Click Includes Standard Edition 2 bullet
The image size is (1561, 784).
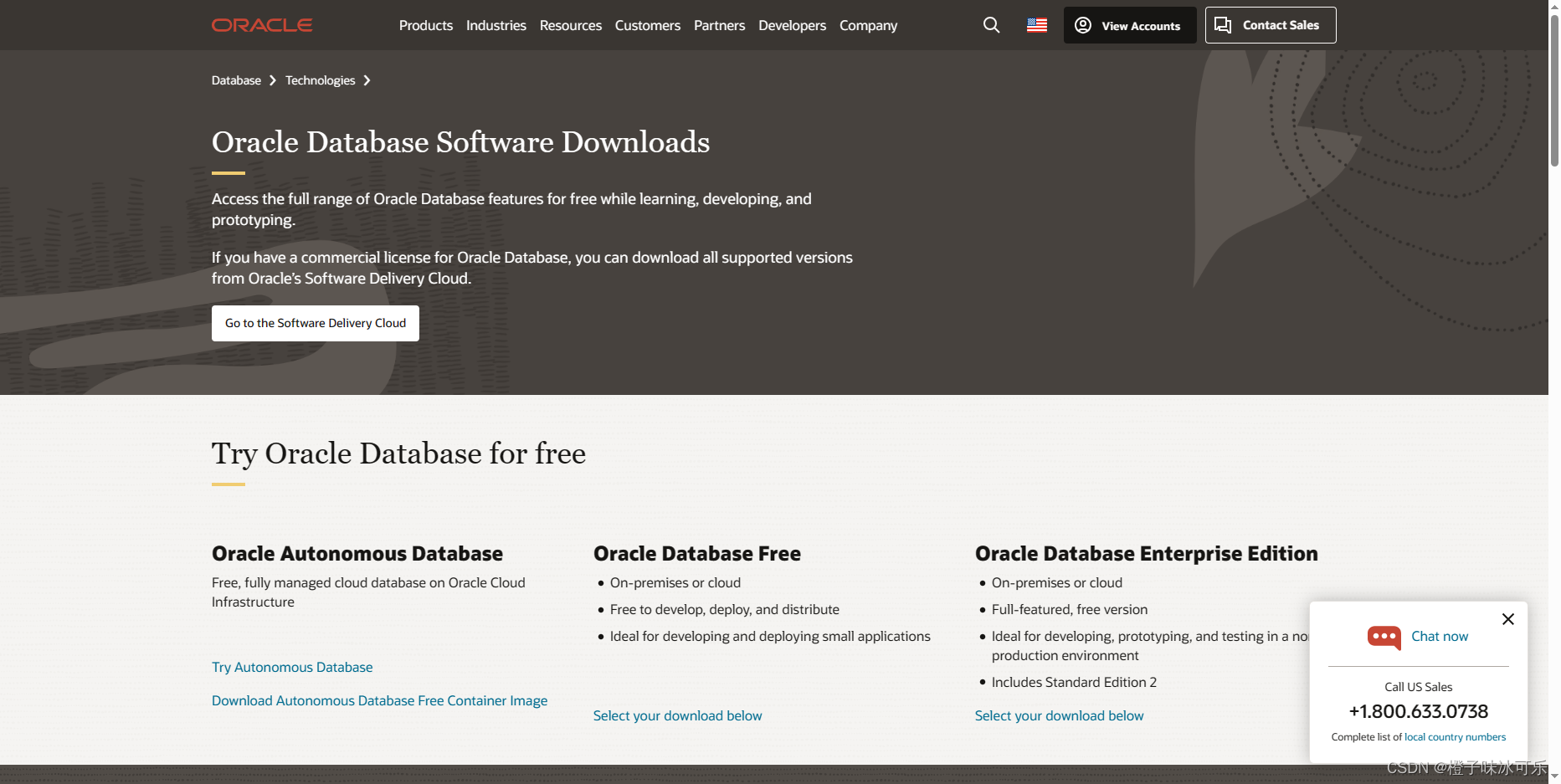pos(1074,682)
